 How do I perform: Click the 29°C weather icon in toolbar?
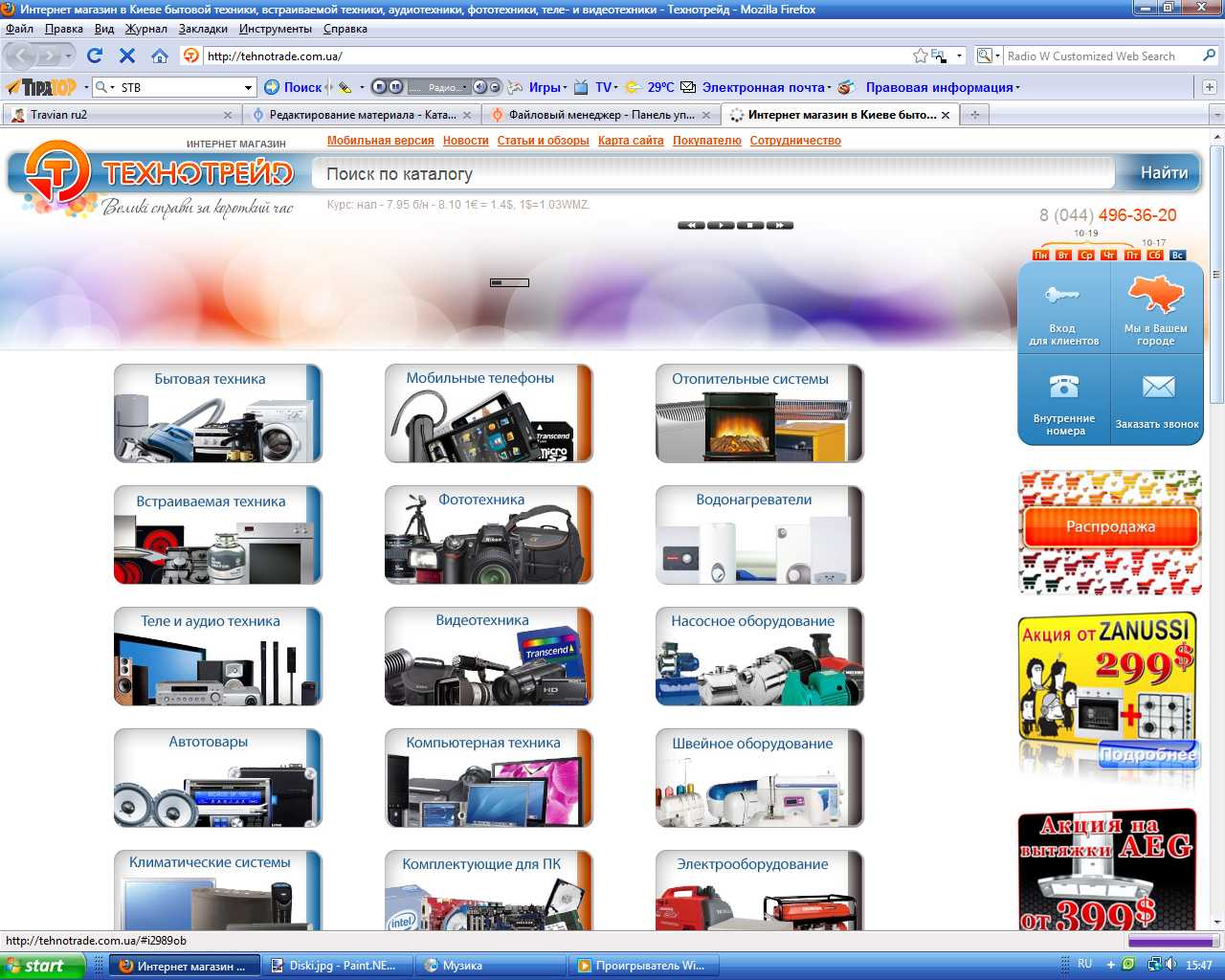(634, 87)
